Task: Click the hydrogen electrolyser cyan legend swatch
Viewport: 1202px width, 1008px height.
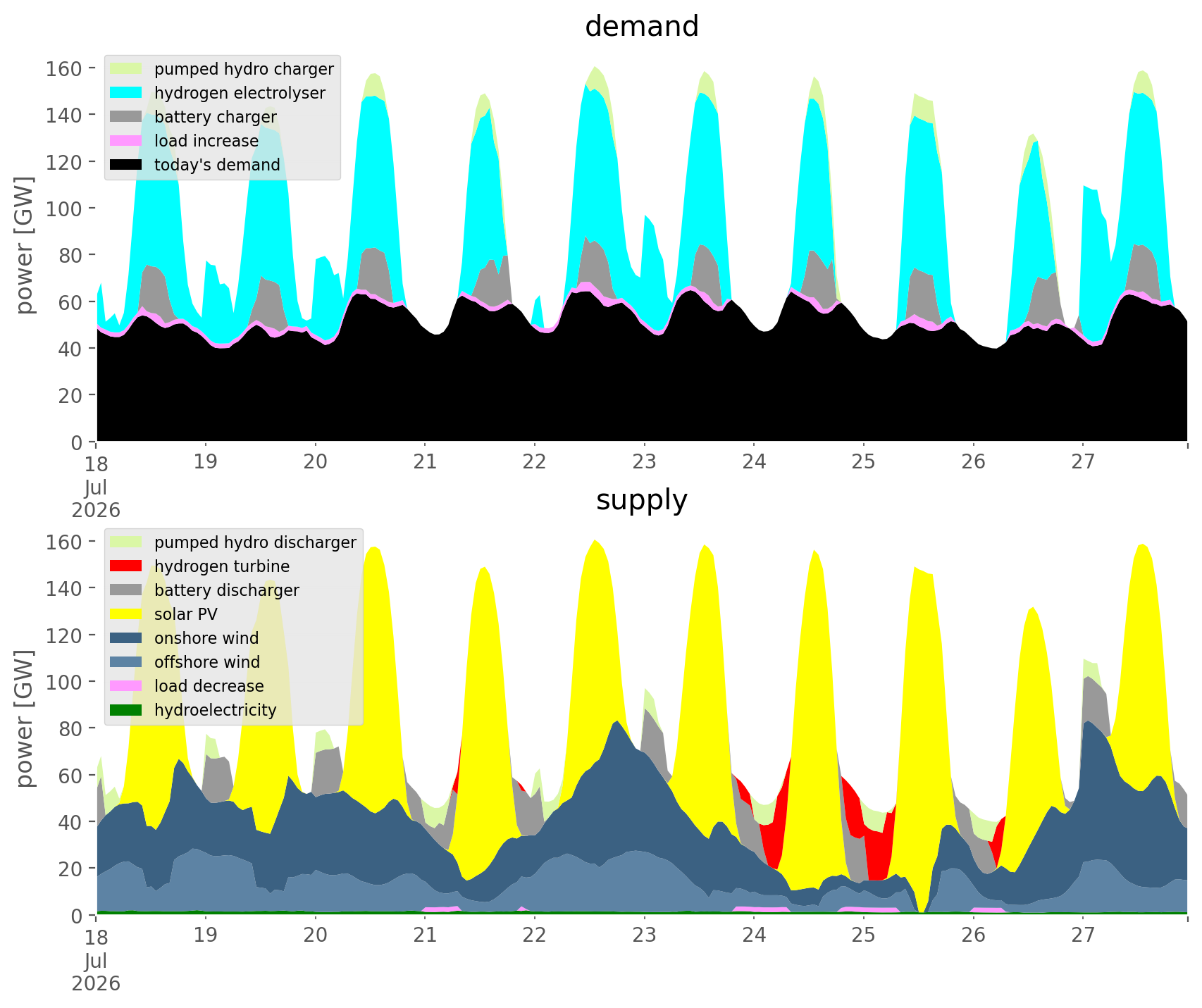Action: (x=127, y=93)
